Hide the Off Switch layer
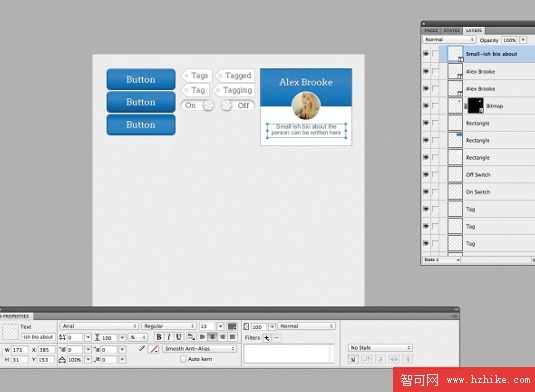This screenshot has width=535, height=392. pyautogui.click(x=426, y=175)
